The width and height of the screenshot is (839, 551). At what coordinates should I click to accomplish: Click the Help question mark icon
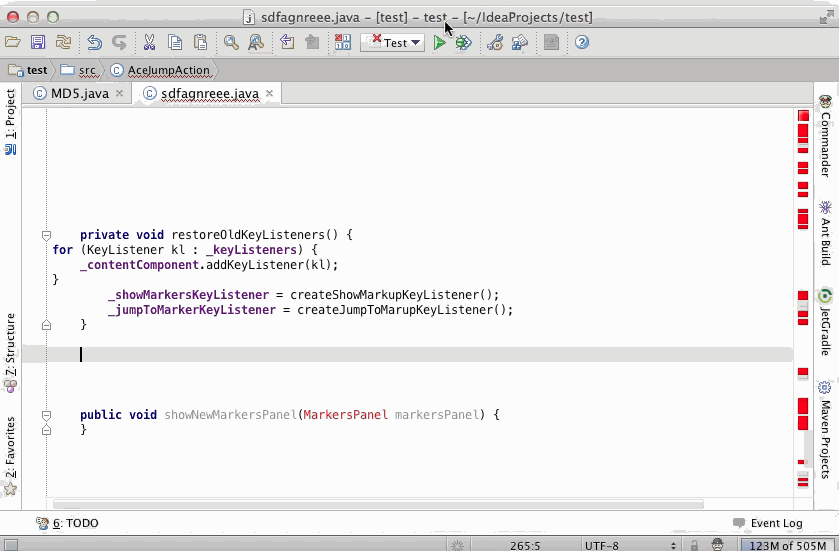point(582,42)
